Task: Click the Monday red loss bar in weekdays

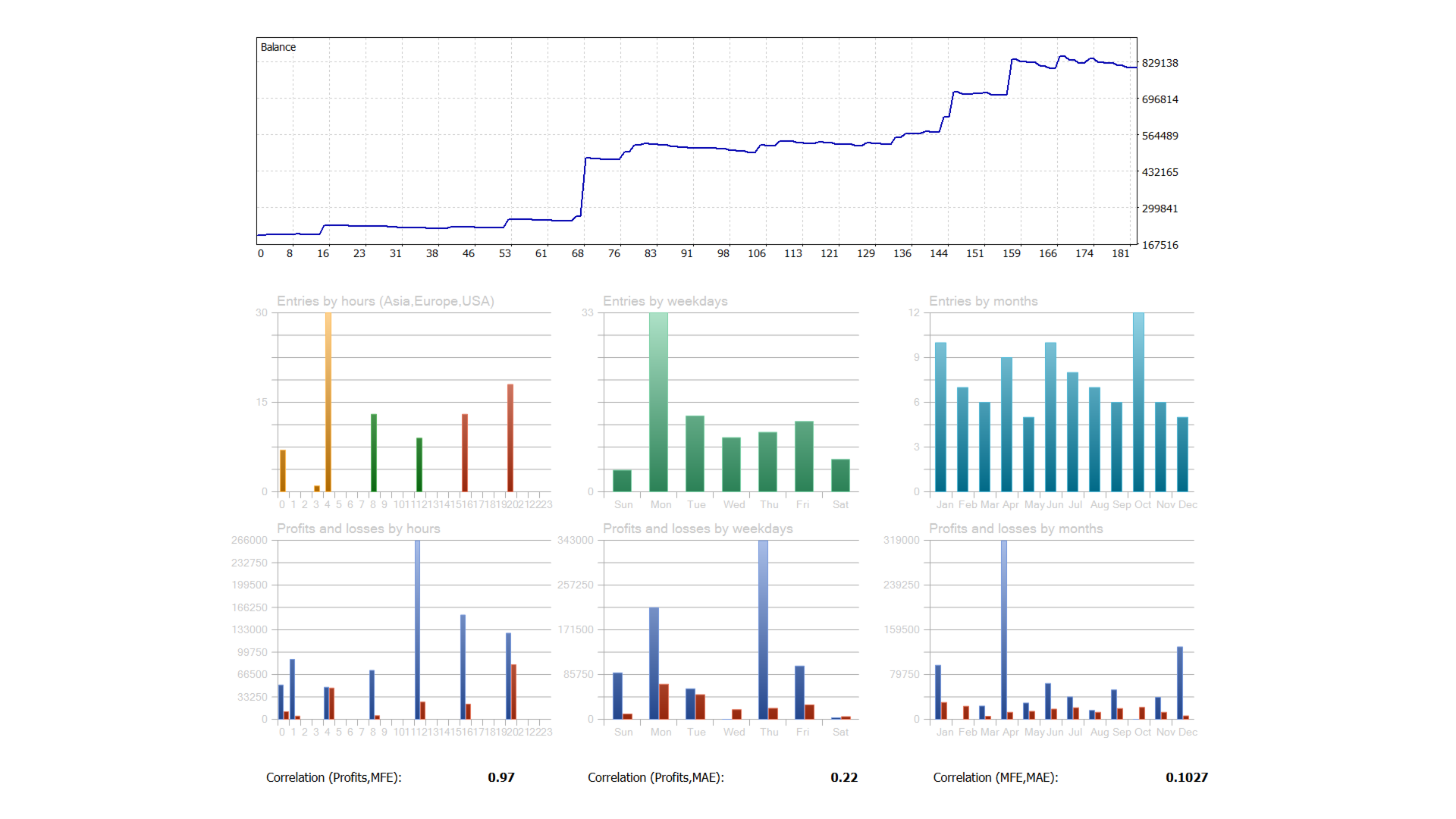Action: point(664,701)
